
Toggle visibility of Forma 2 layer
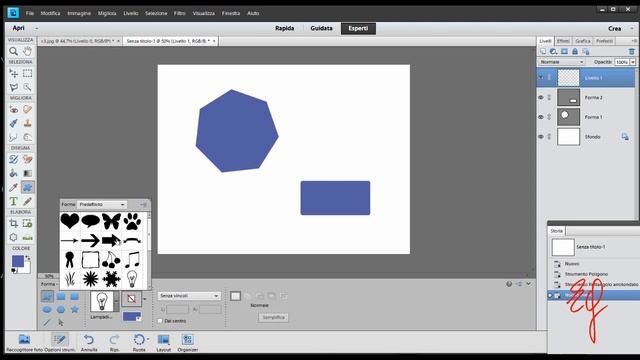tap(541, 98)
